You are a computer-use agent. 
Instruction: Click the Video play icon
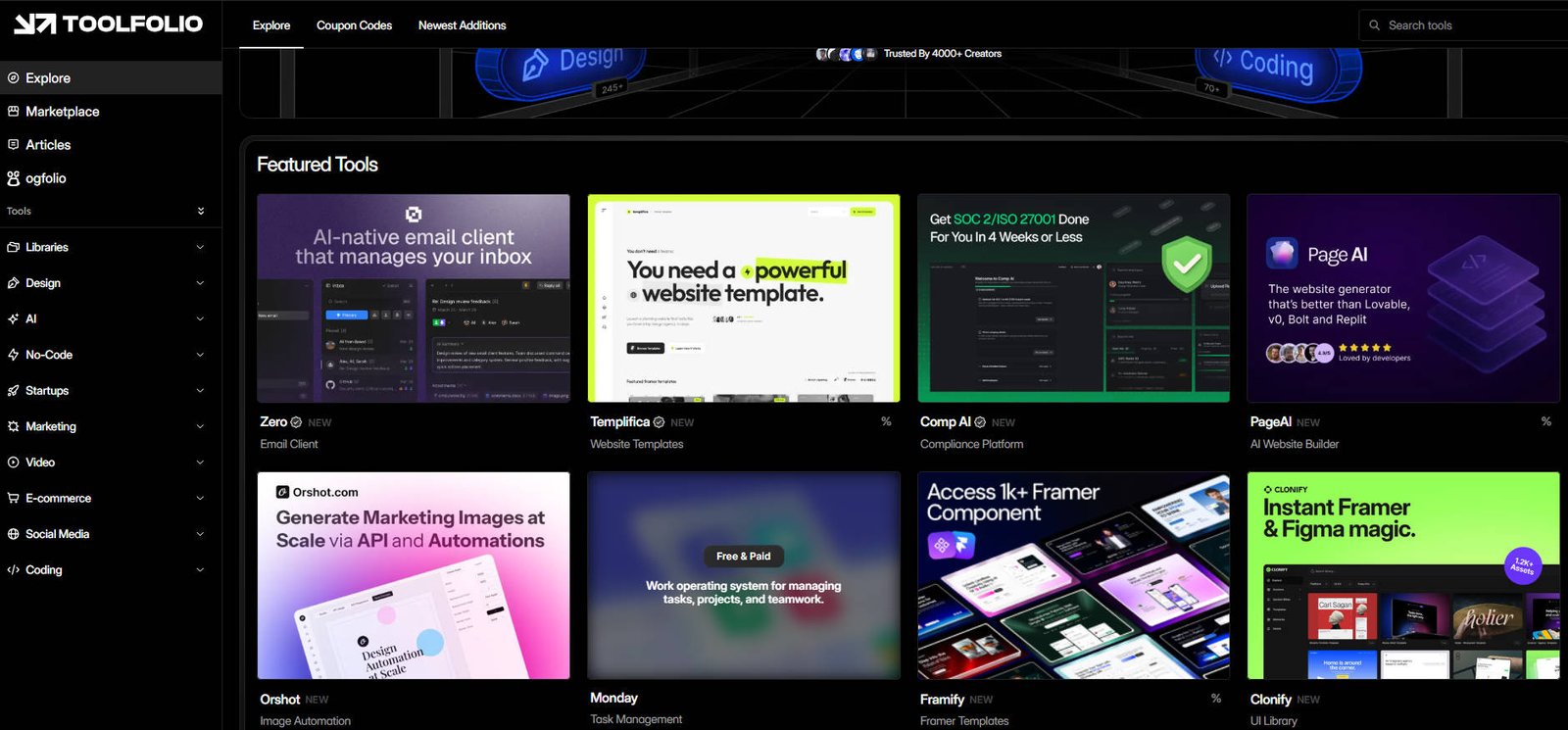point(13,462)
